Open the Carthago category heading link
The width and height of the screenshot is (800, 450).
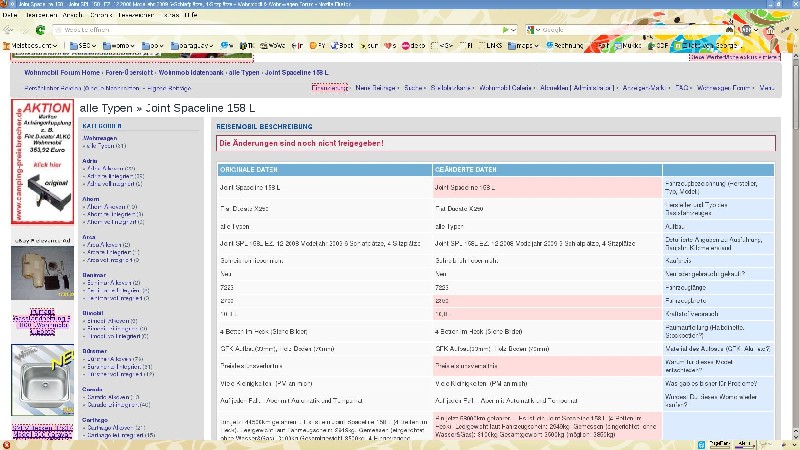coord(95,420)
